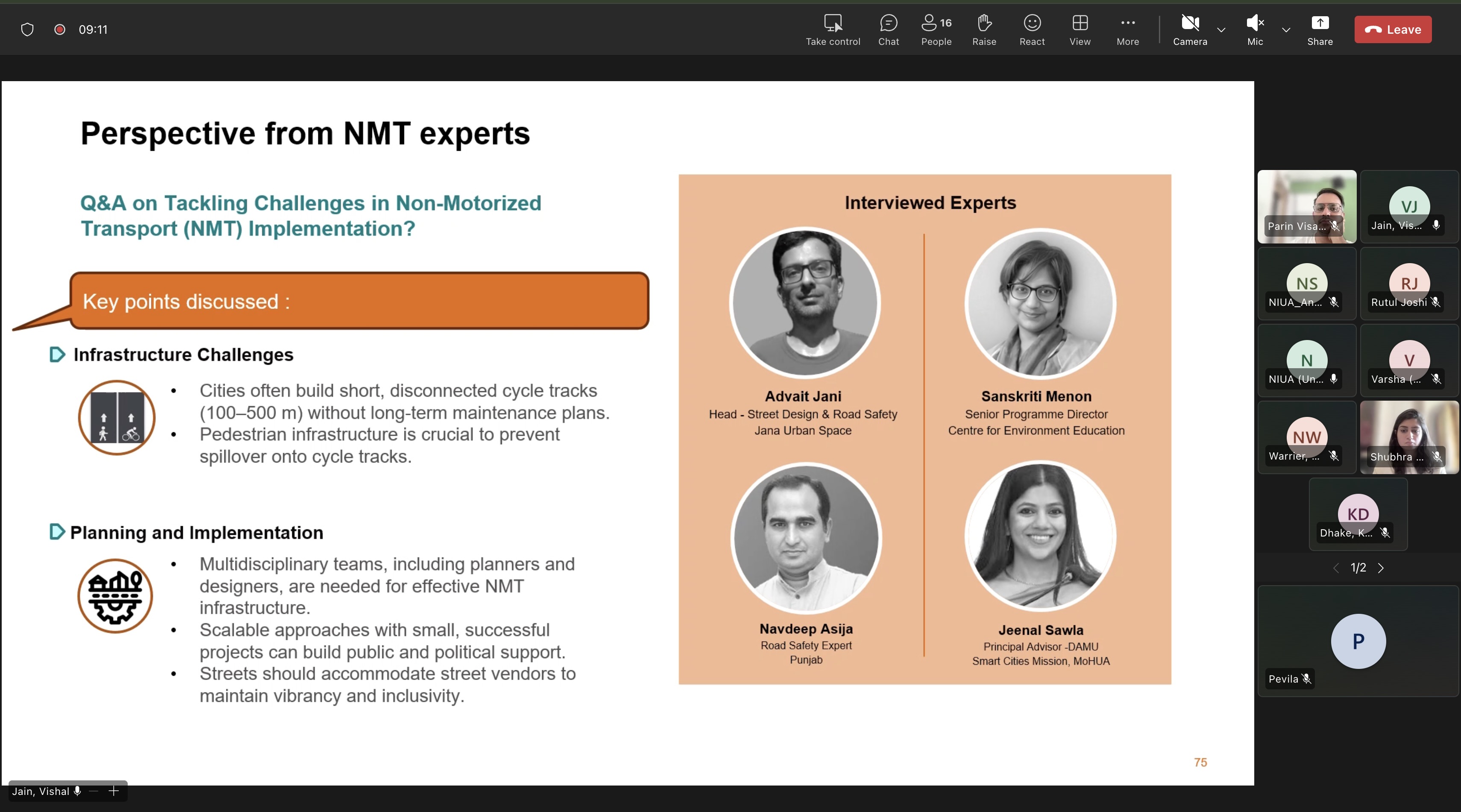Select the NIUA (Un... N participant tile
Image resolution: width=1461 pixels, height=812 pixels.
[1307, 361]
